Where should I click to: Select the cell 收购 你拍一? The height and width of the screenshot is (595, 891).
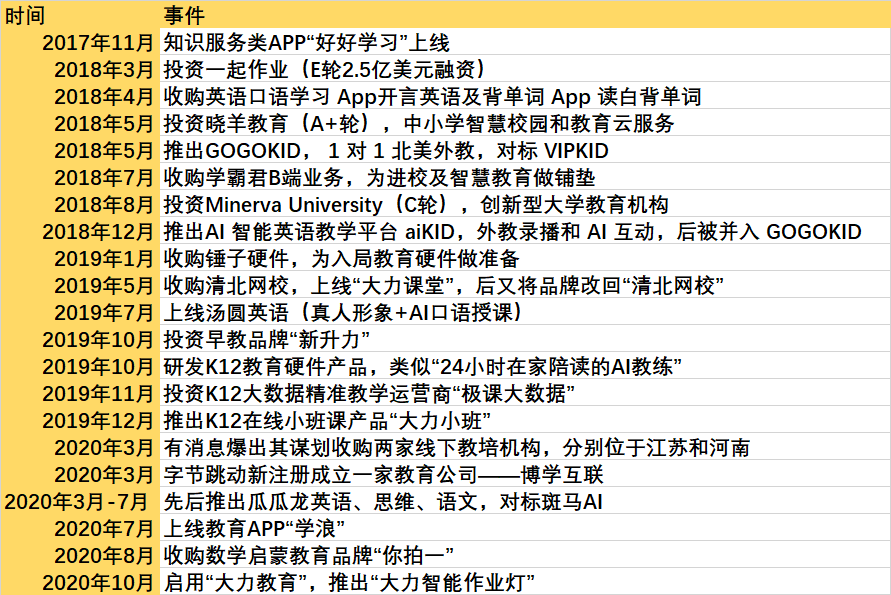(x=525, y=555)
